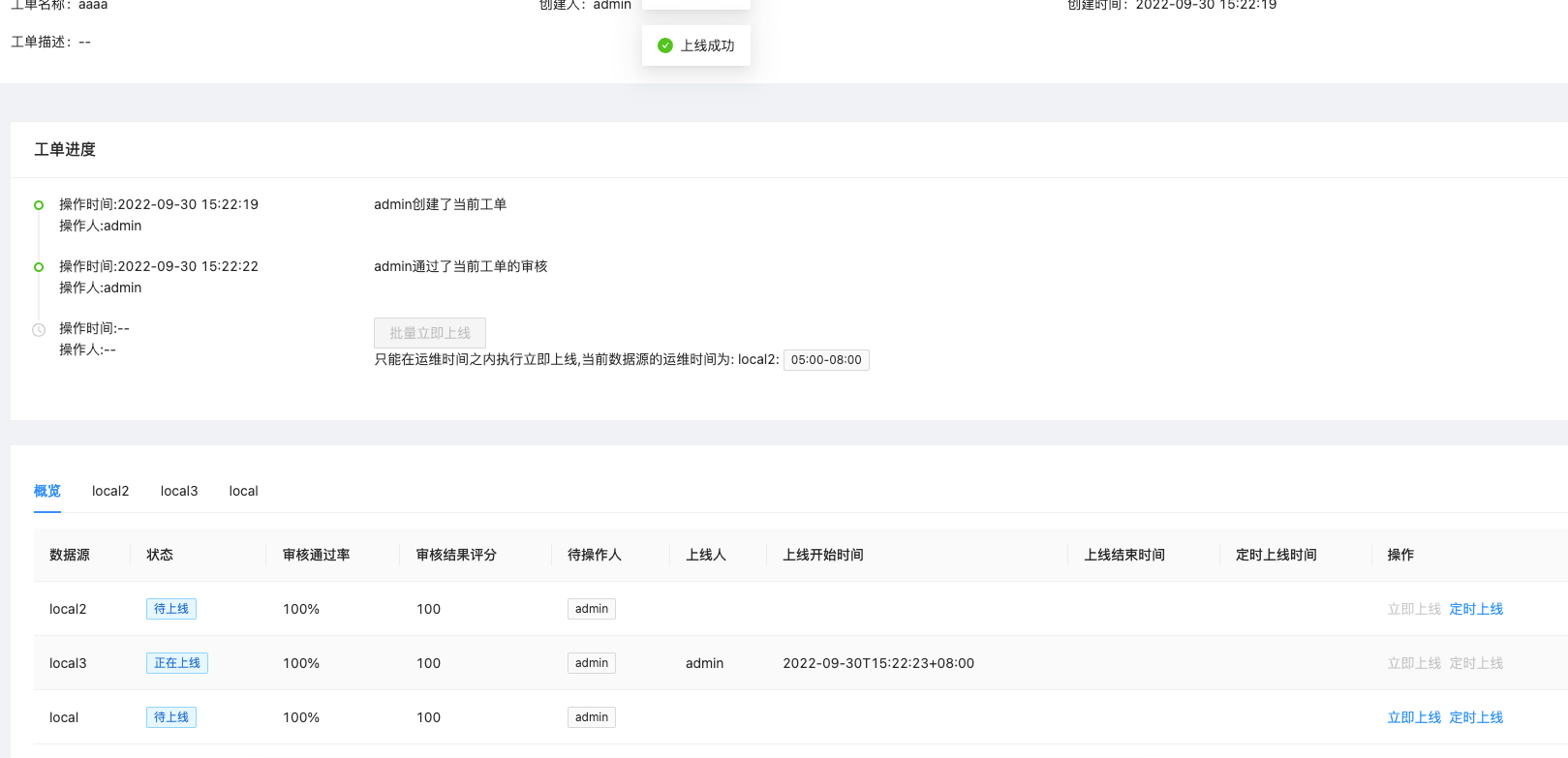Click 立即上线 in the local3 row

point(1414,663)
